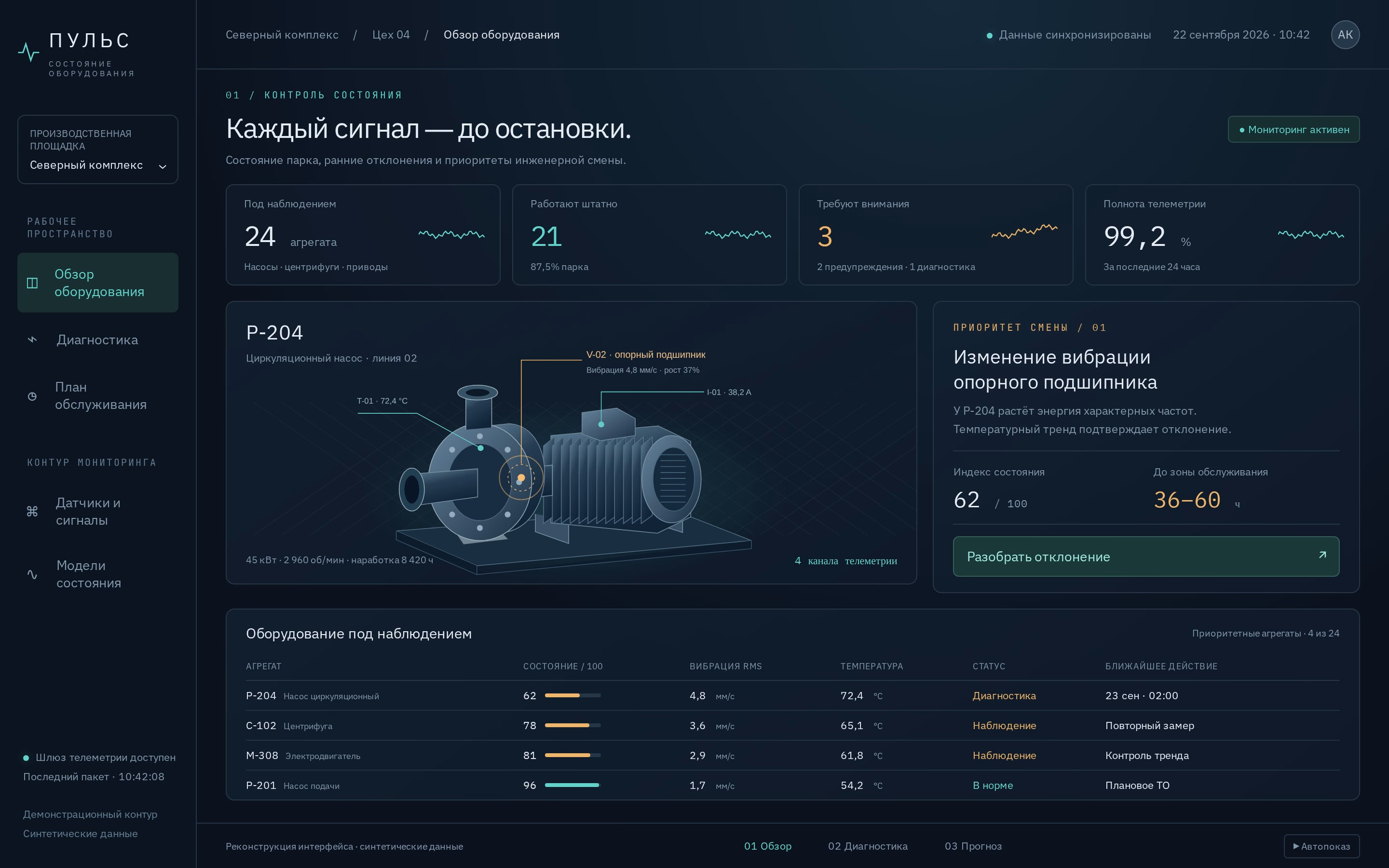Screen dimensions: 1389x868
Task: Click the Плановое ТО action cell
Action: (1137, 786)
